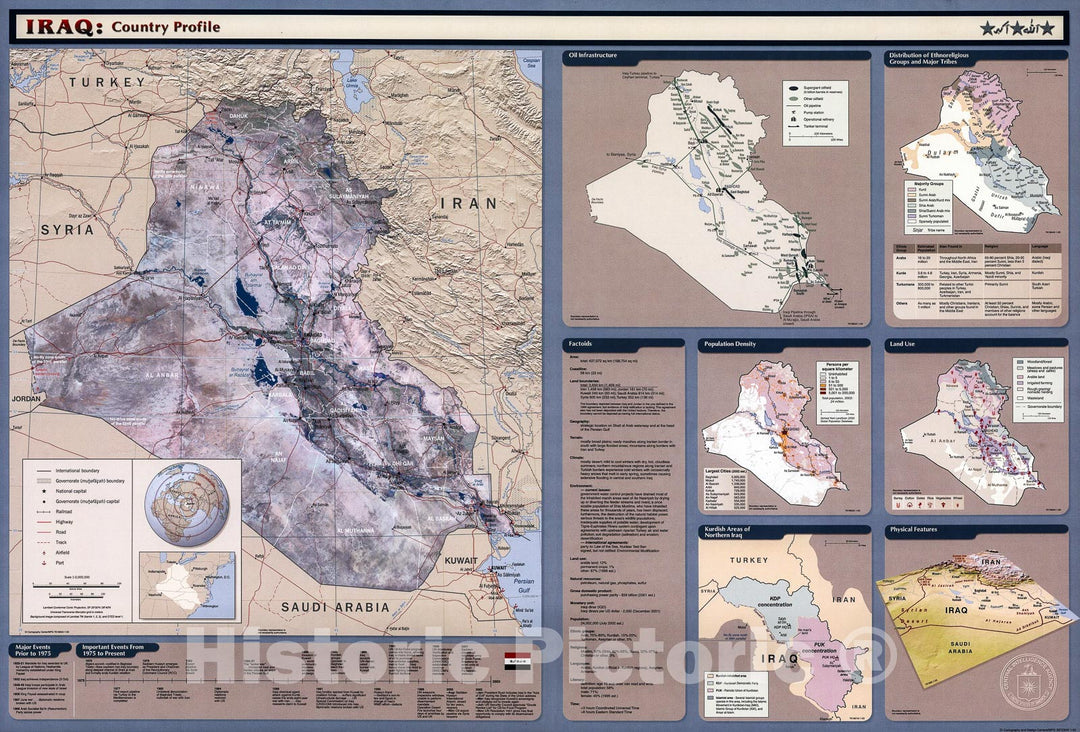Click the Kurd color swatch in Majority Groups
Screen dimensions: 1080x732
coord(912,192)
